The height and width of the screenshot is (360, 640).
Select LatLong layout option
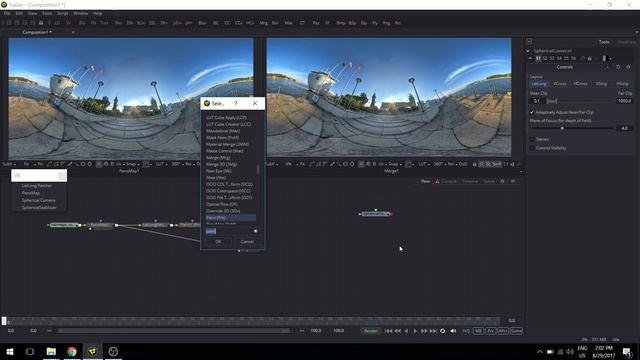click(539, 84)
